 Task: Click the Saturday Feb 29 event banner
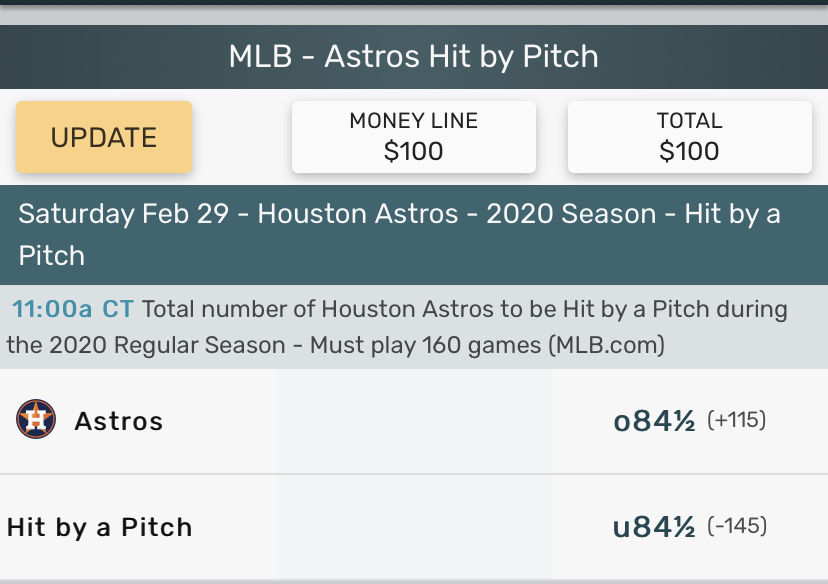pos(414,235)
